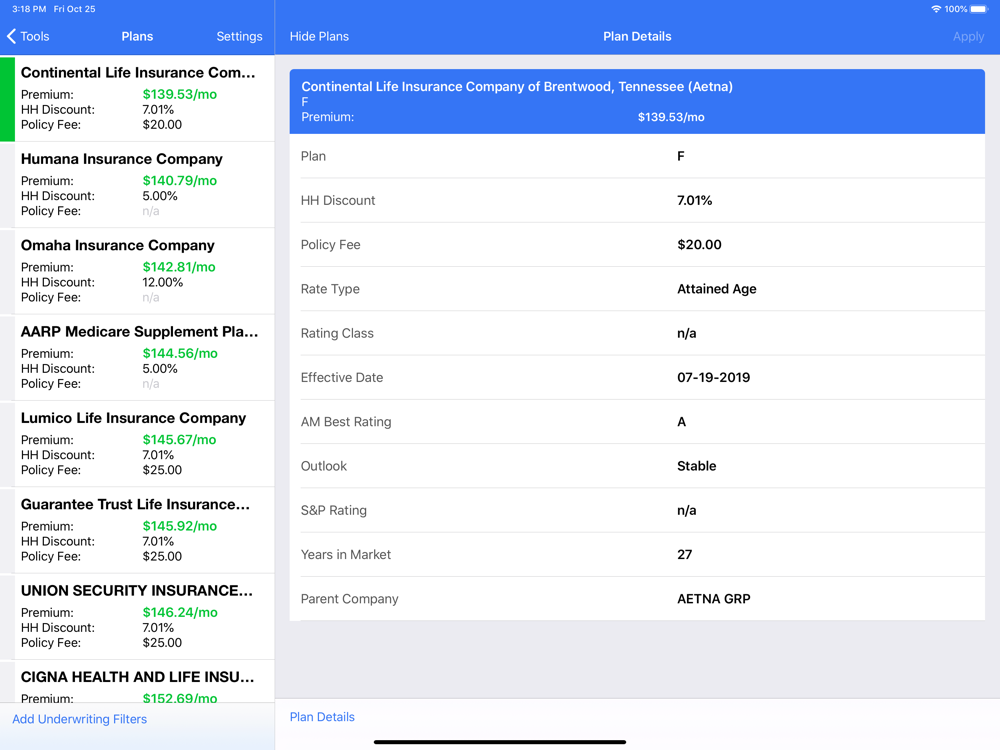Viewport: 1000px width, 750px height.
Task: Tap the AETNA GRP parent company value
Action: pos(714,599)
